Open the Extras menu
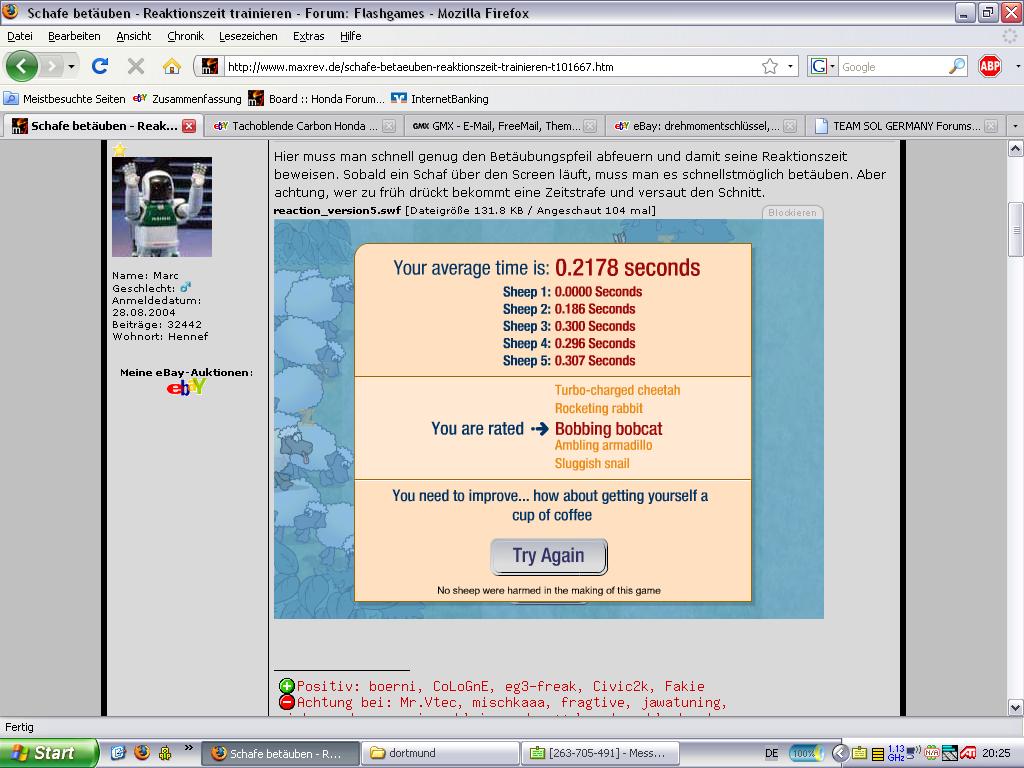1024x768 pixels. pyautogui.click(x=309, y=36)
